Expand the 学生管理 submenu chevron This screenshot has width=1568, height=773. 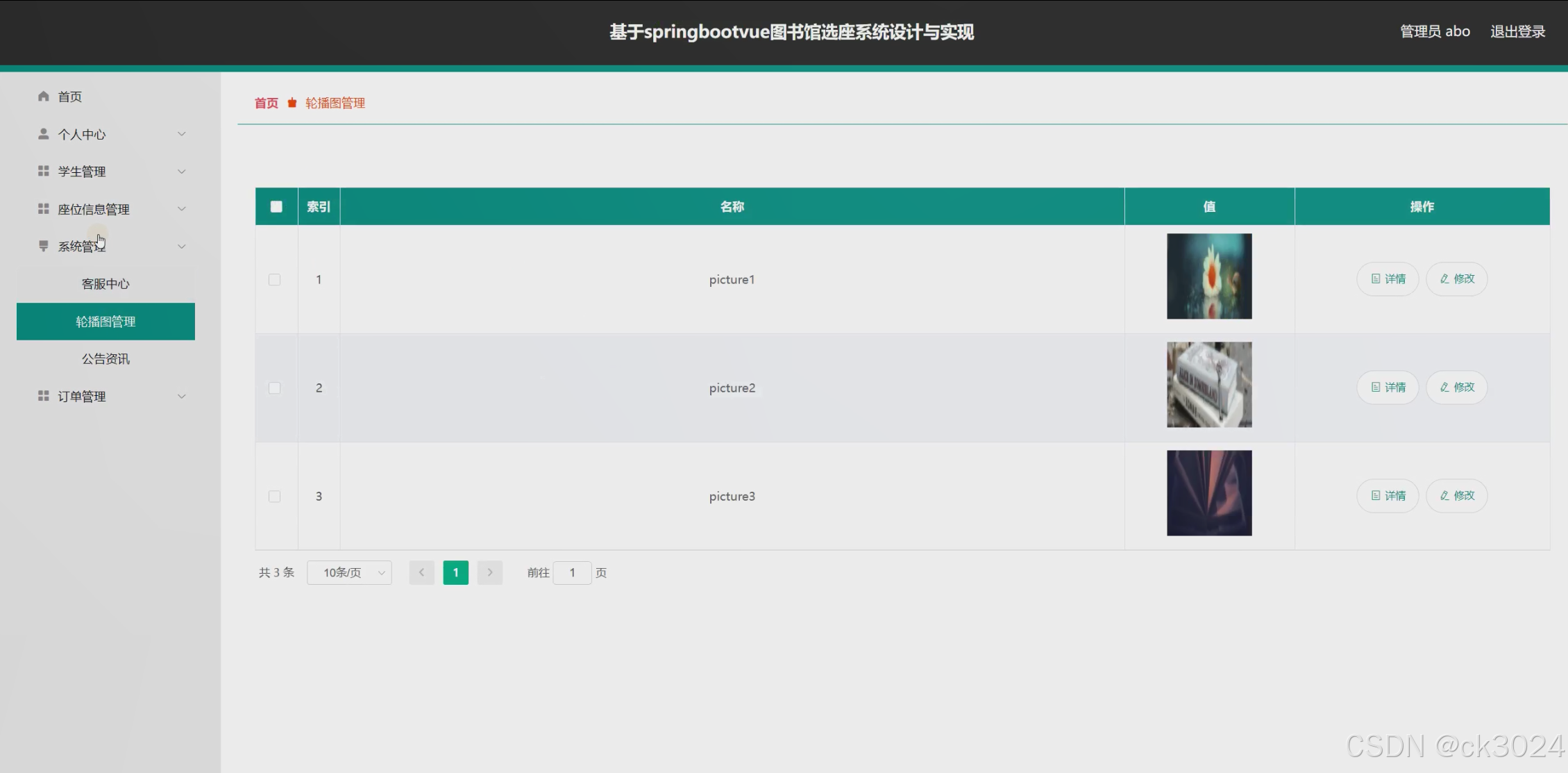click(182, 171)
